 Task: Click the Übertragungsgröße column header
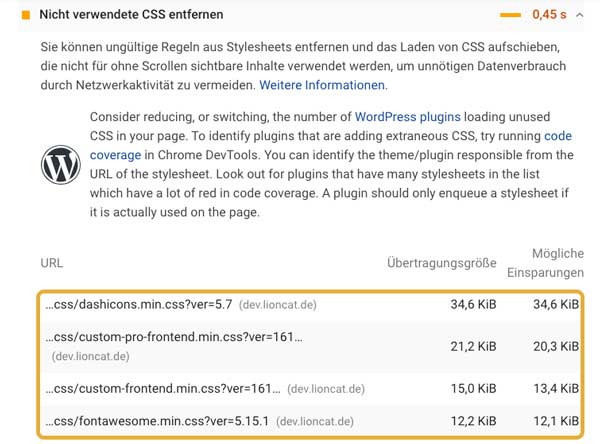pyautogui.click(x=442, y=263)
